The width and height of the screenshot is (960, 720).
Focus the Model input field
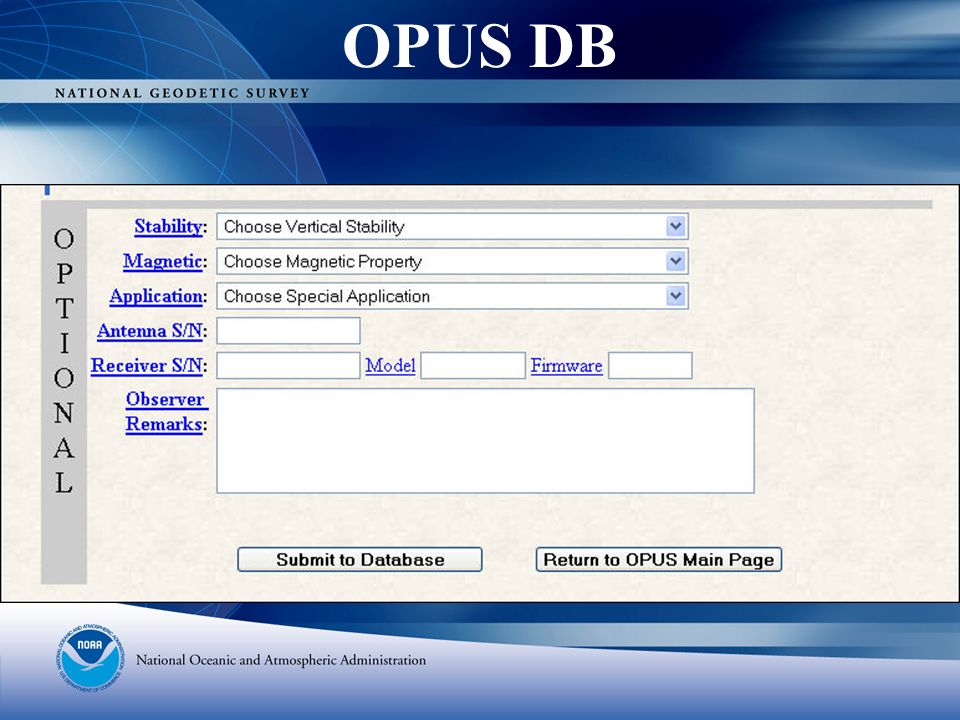473,366
